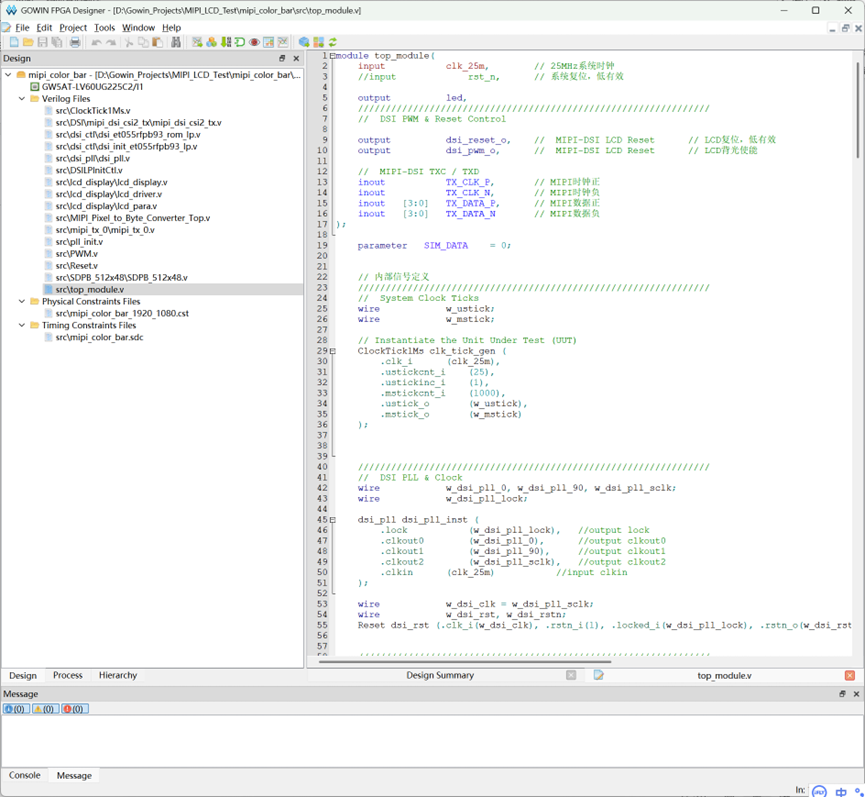Click the Open folder toolbar icon
Viewport: 865px width, 797px height.
pos(28,42)
